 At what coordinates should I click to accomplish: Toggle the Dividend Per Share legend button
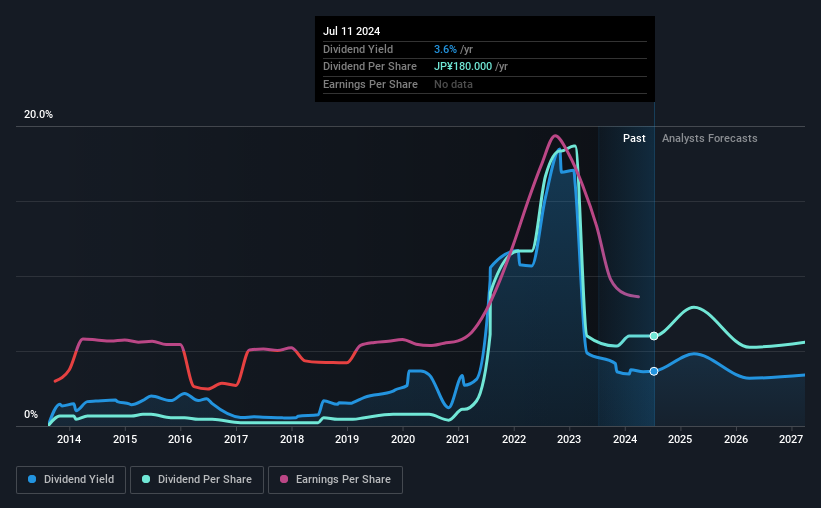tap(197, 480)
